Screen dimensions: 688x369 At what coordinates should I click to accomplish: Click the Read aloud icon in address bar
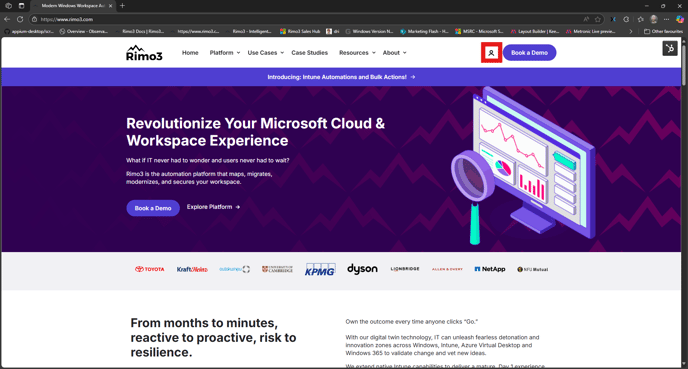pyautogui.click(x=586, y=19)
